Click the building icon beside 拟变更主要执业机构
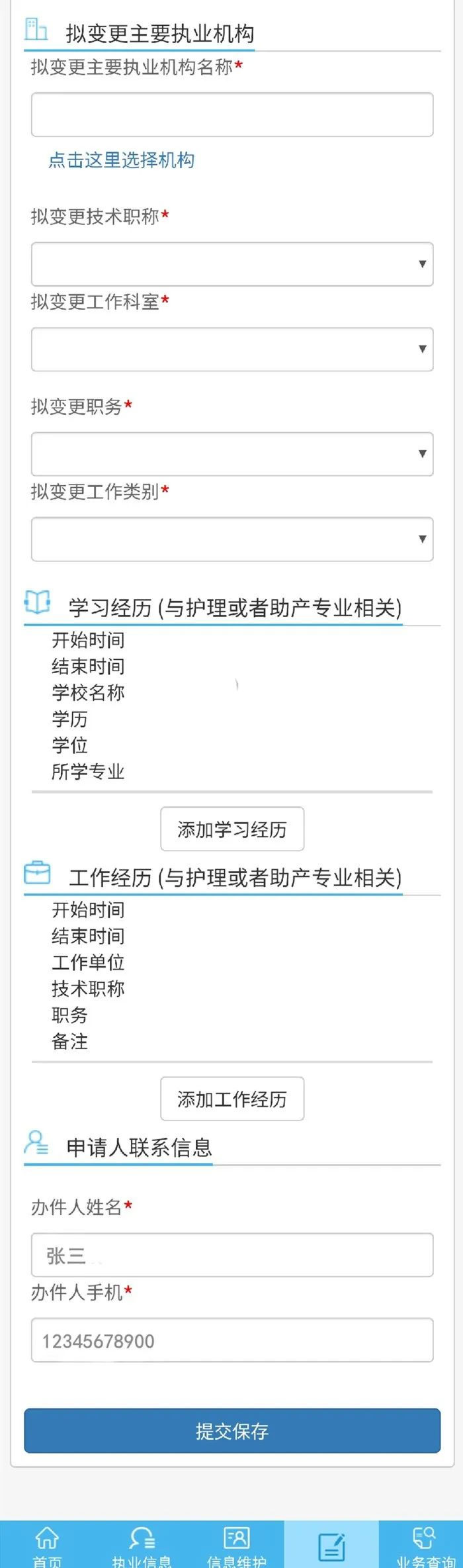463x1568 pixels. 36,30
